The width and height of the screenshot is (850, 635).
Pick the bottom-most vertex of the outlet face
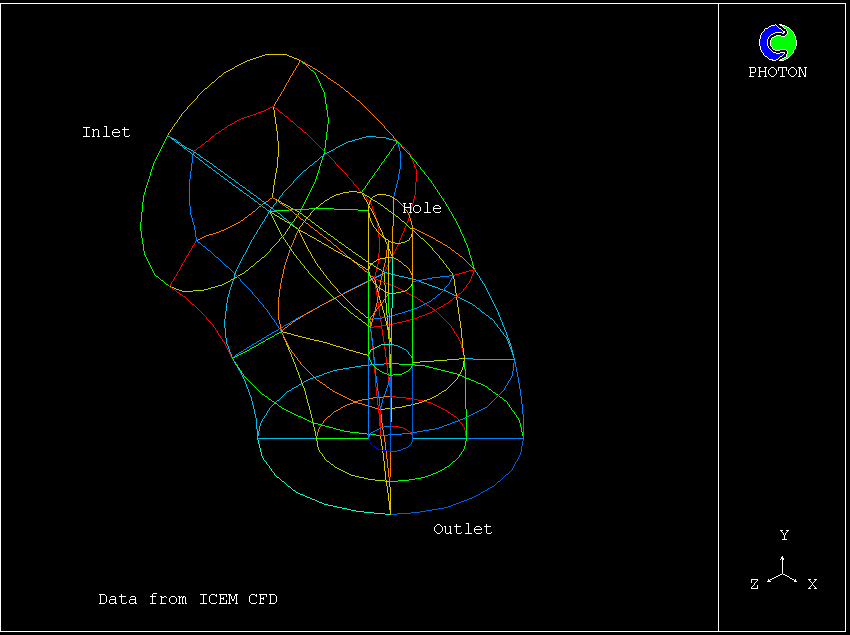389,514
